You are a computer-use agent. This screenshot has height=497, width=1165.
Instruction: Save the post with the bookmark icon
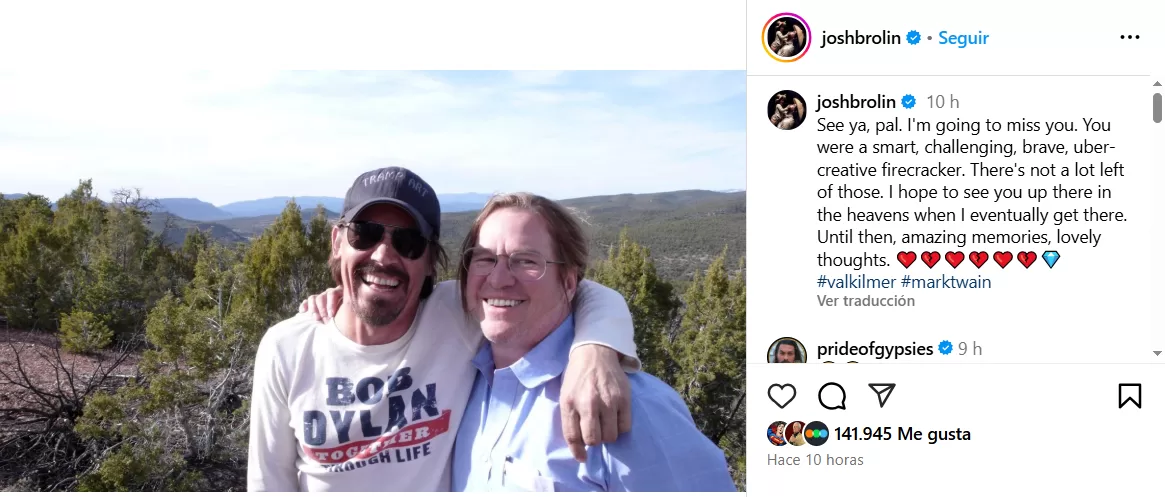click(1129, 396)
